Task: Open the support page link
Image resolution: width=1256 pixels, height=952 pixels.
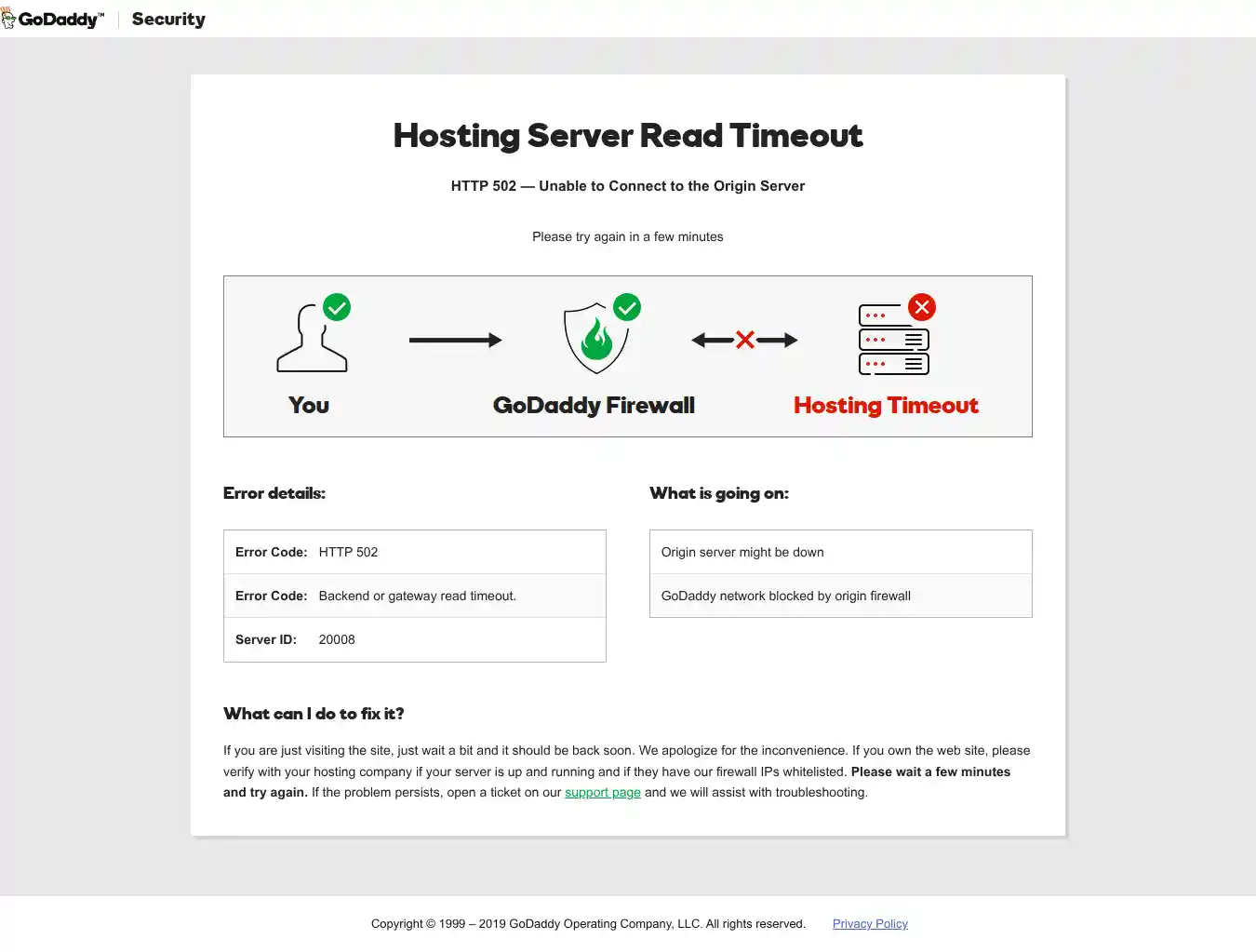Action: (602, 792)
